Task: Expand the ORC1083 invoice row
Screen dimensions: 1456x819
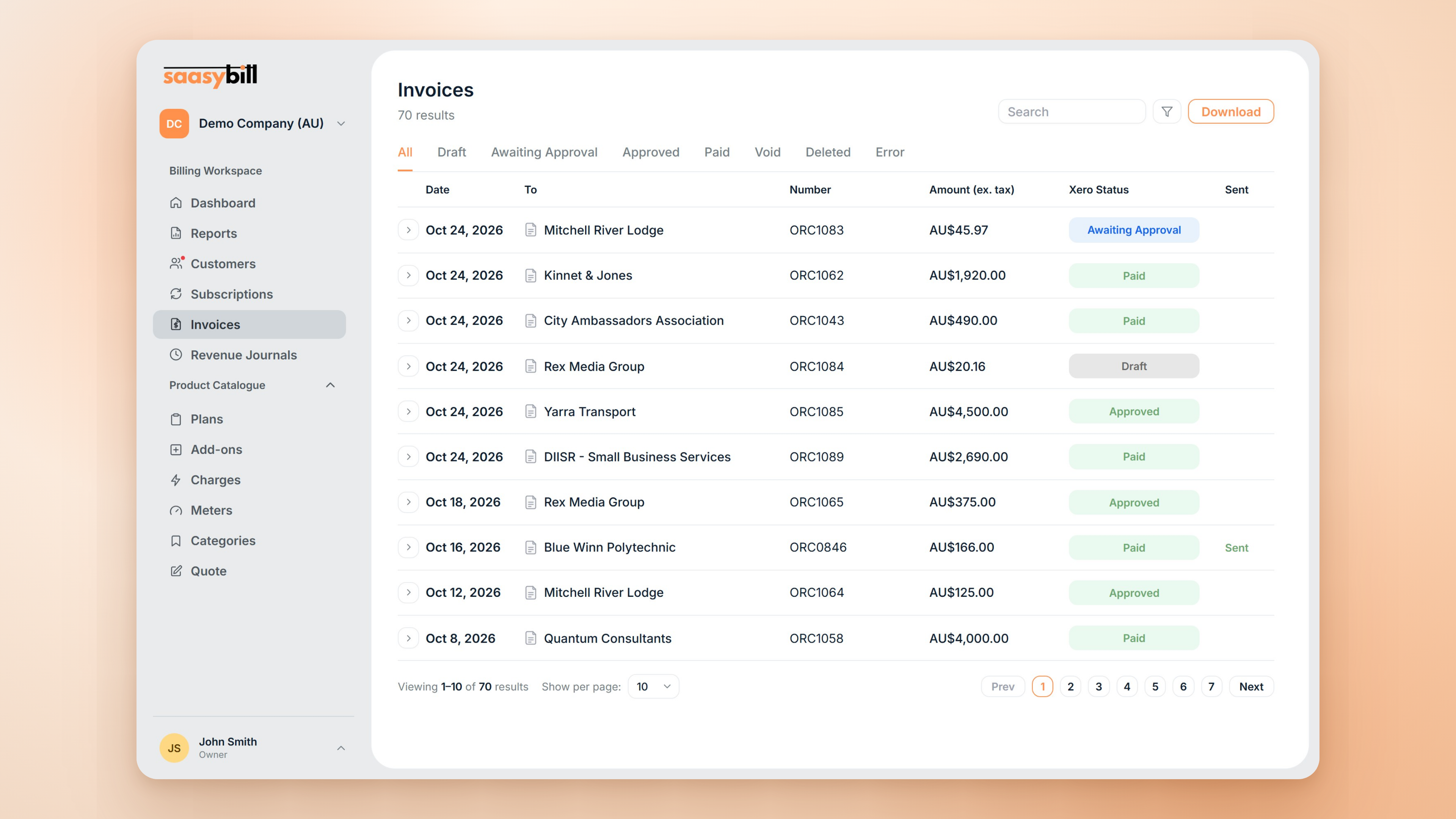Action: [x=408, y=229]
